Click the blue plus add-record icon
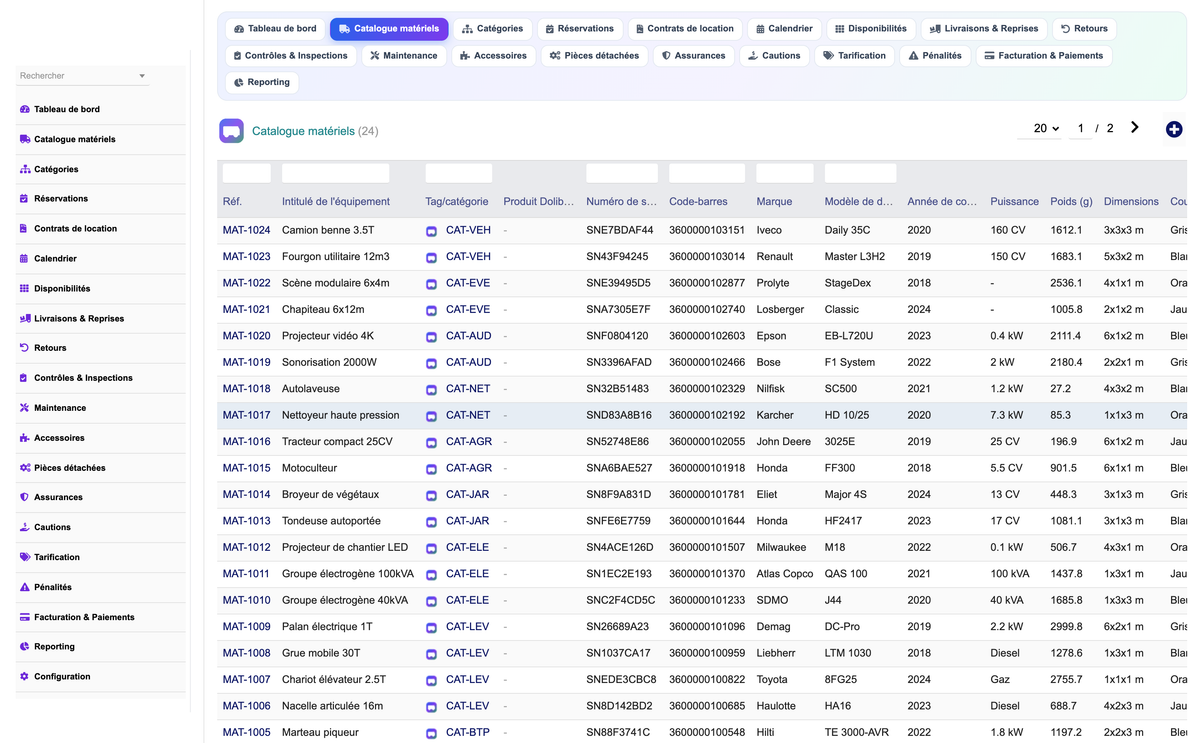1200x743 pixels. 1174,129
